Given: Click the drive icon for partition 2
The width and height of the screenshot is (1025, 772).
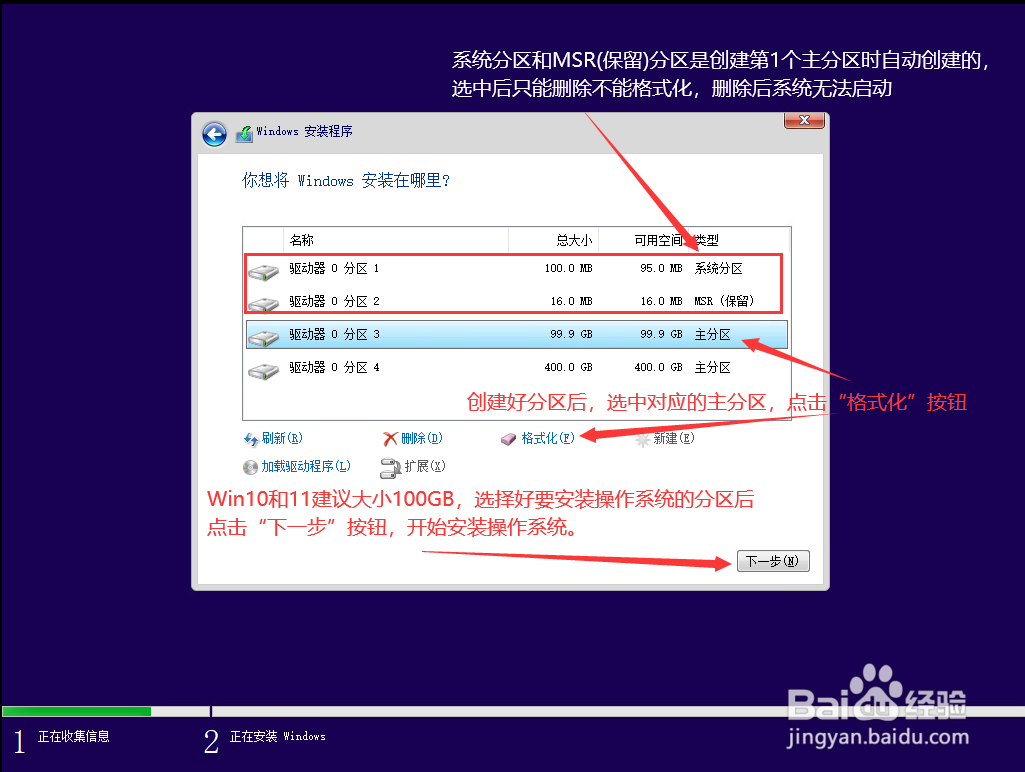Looking at the screenshot, I should pyautogui.click(x=264, y=303).
